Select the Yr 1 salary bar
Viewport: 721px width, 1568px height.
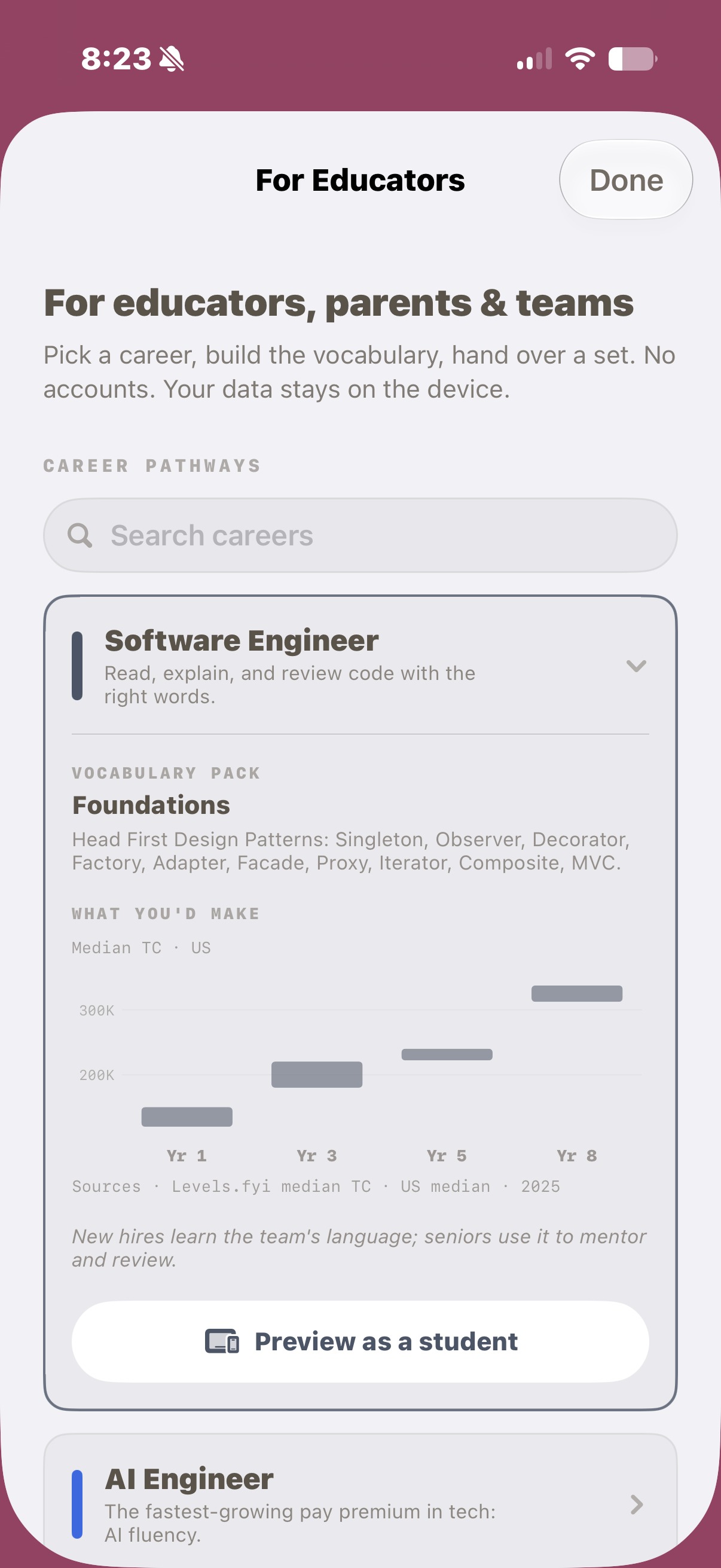coord(187,1116)
